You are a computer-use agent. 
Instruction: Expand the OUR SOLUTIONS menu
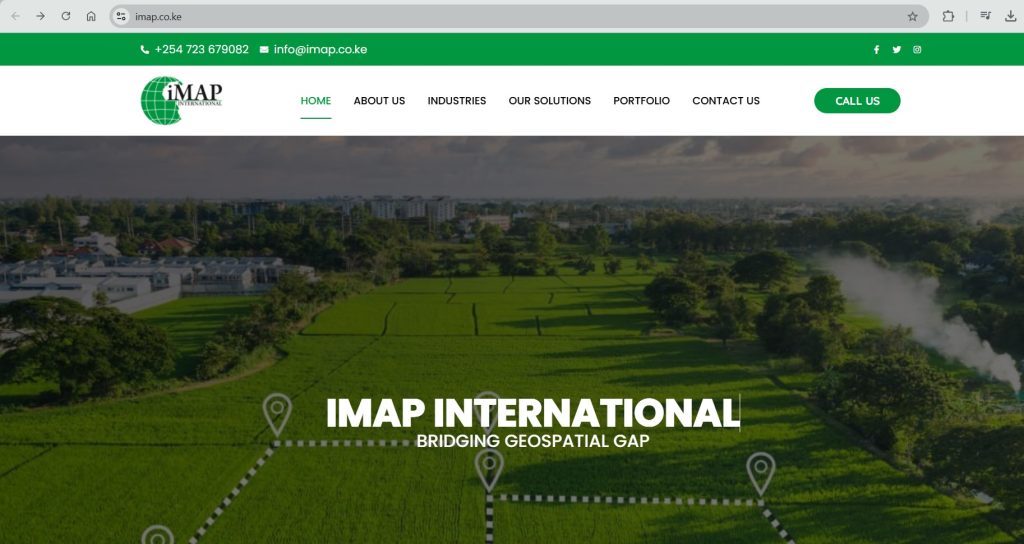click(x=549, y=101)
